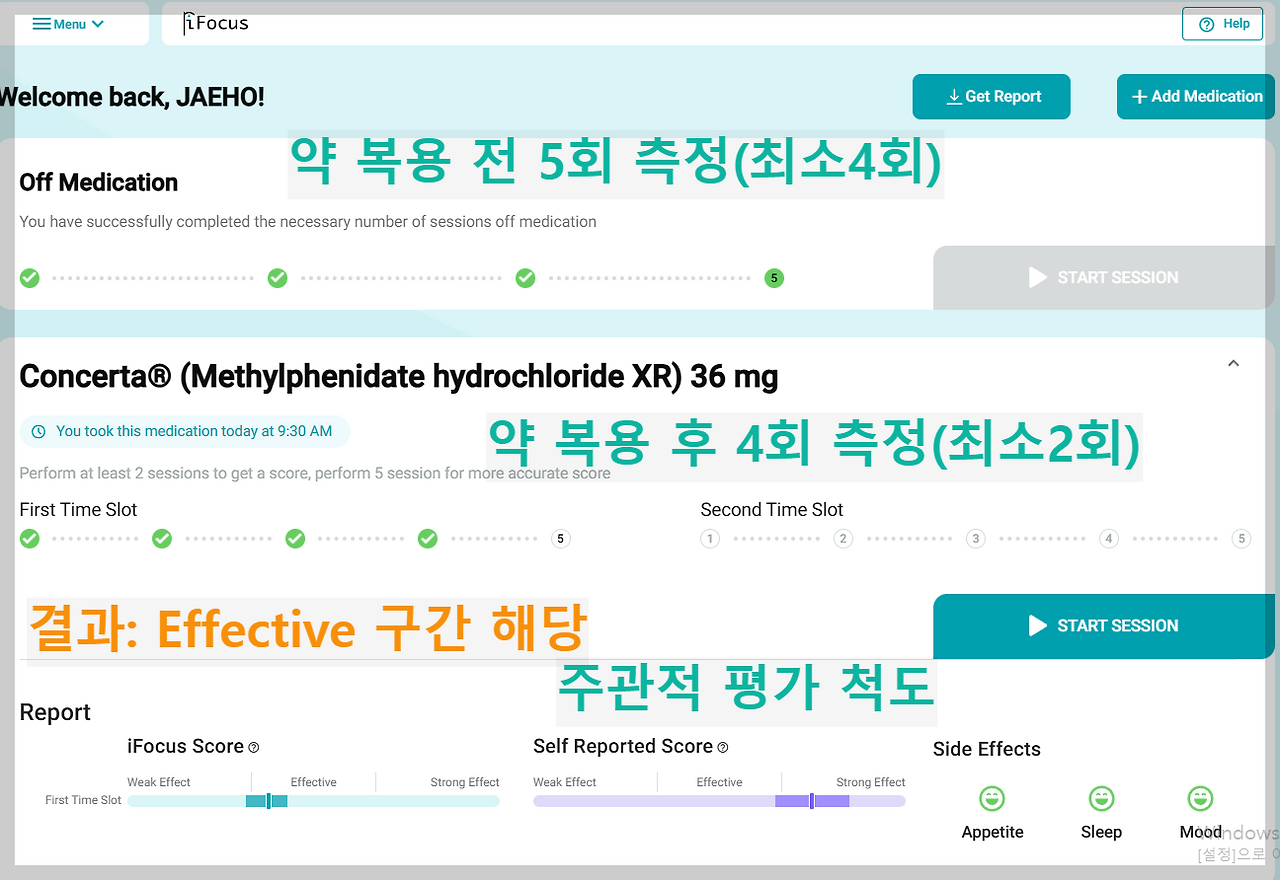Click the iFocus Score bar marker
The height and width of the screenshot is (880, 1280).
(268, 801)
